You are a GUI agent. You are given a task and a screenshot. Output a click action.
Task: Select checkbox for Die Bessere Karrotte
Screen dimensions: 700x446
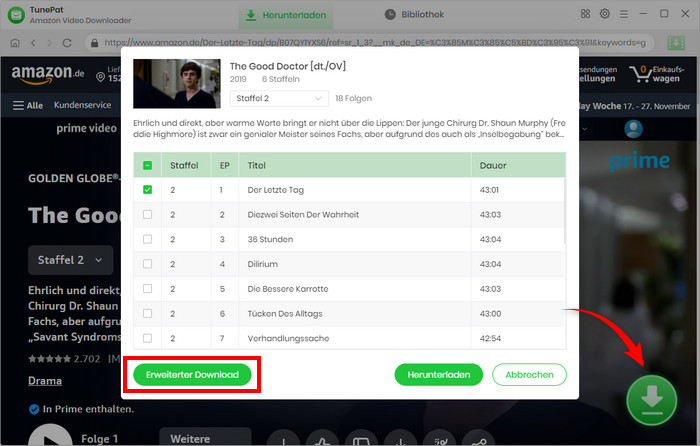tap(148, 289)
